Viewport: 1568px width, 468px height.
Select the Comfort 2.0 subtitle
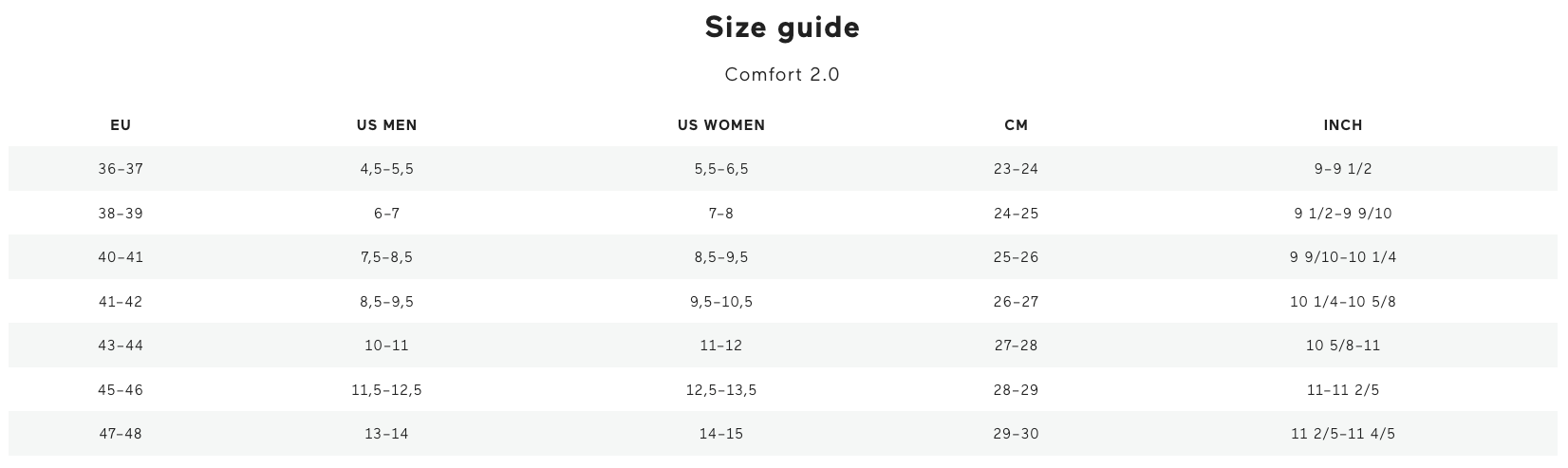(782, 75)
